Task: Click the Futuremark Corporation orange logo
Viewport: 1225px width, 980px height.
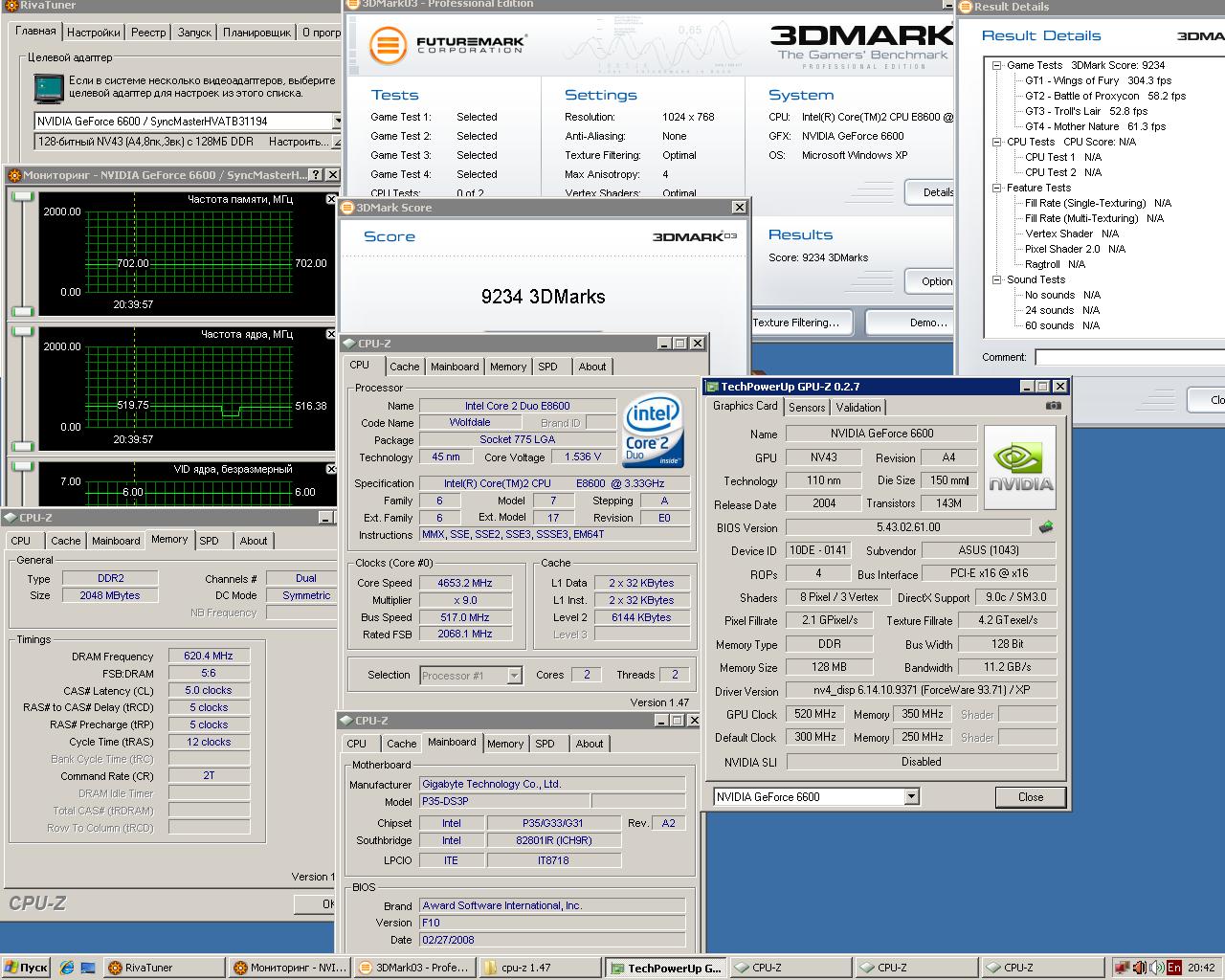Action: click(387, 44)
